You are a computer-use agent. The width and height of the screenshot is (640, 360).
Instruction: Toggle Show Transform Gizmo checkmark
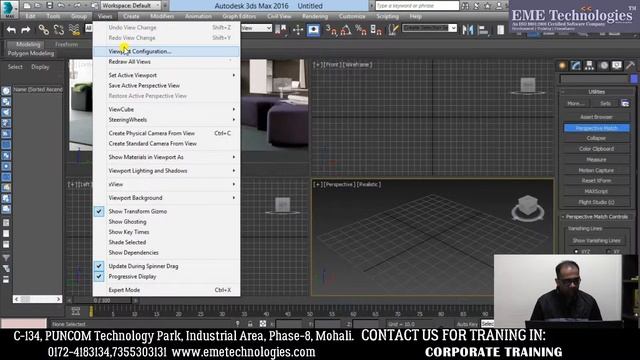(99, 211)
